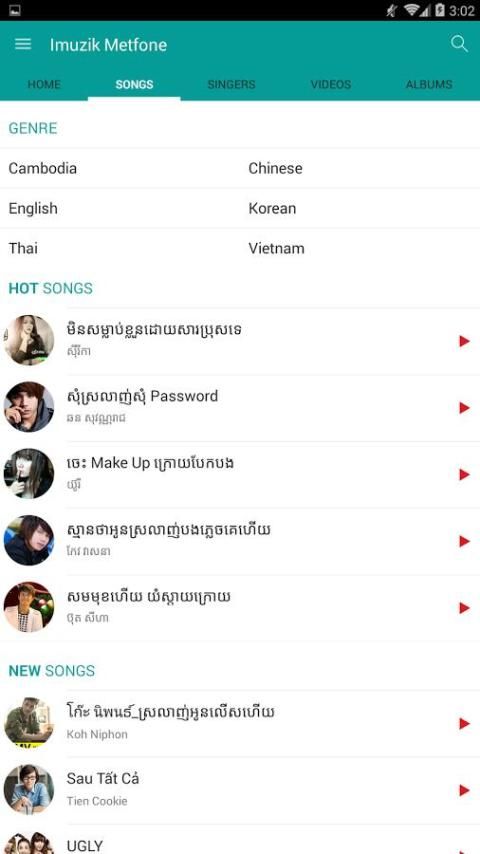The image size is (480, 854).
Task: Play the fifth hot song with red arrow
Action: click(x=464, y=608)
